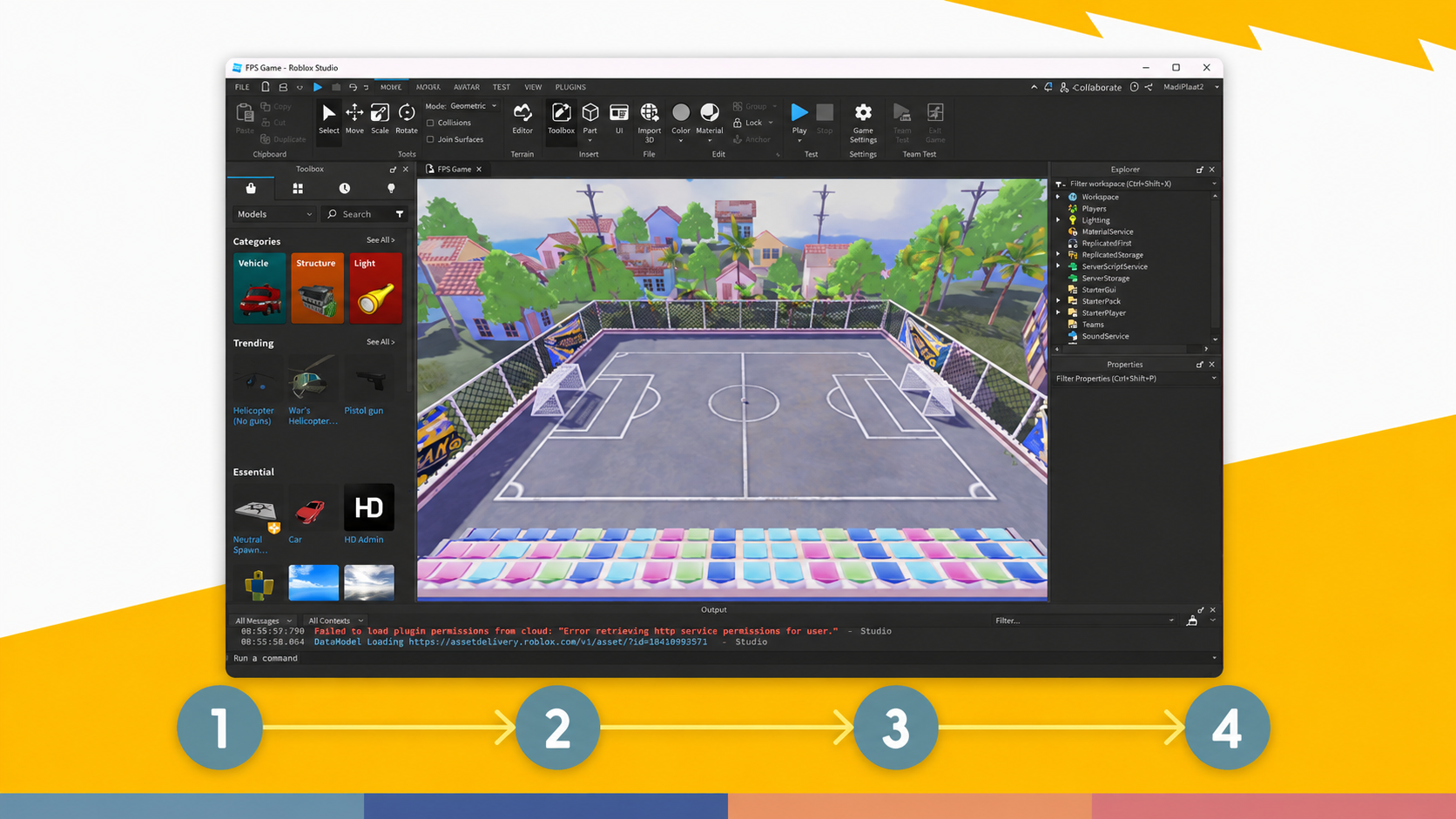
Task: Enable the Collisions checkbox
Action: [x=430, y=123]
